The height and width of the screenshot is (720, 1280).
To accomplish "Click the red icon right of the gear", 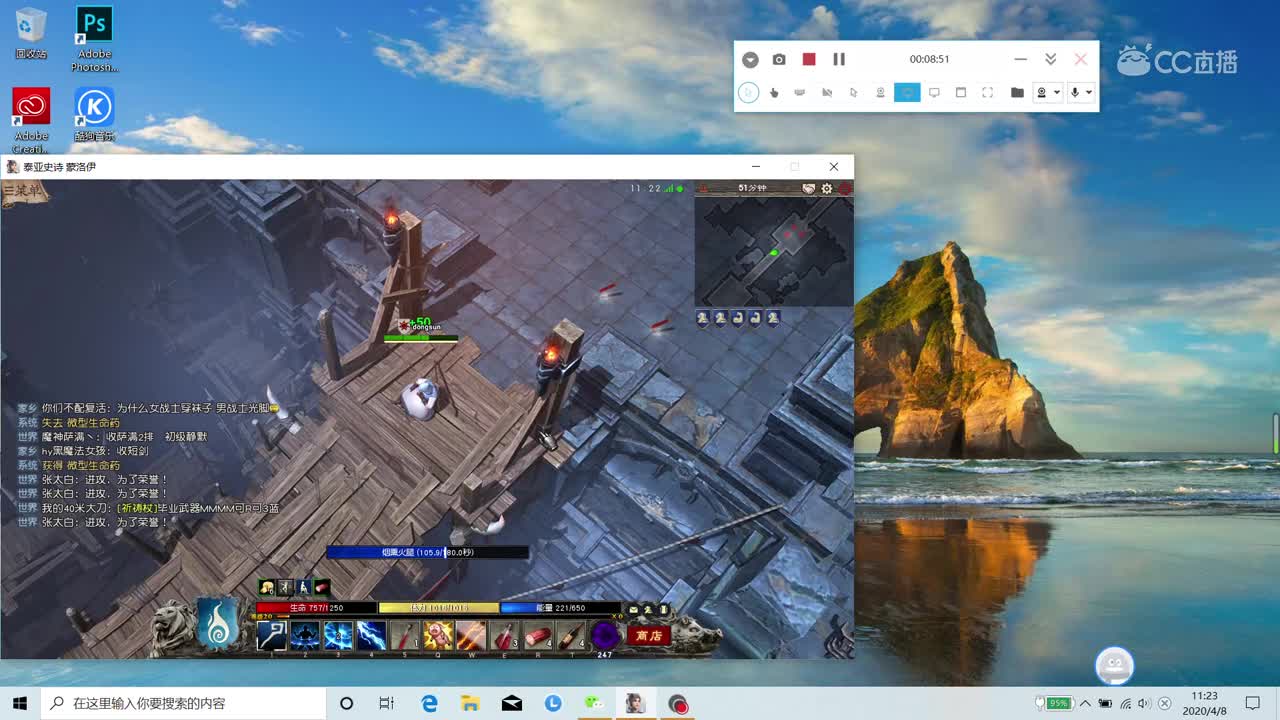I will tap(845, 188).
